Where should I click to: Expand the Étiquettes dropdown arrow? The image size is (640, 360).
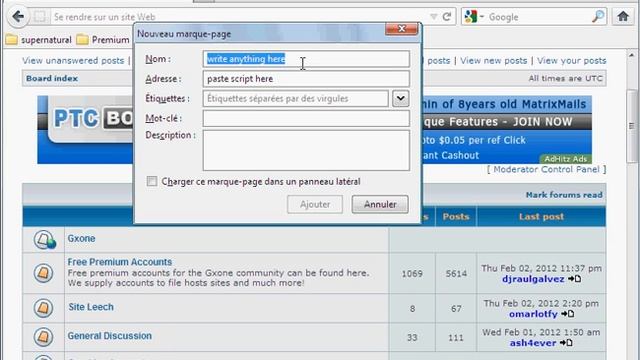(x=400, y=98)
